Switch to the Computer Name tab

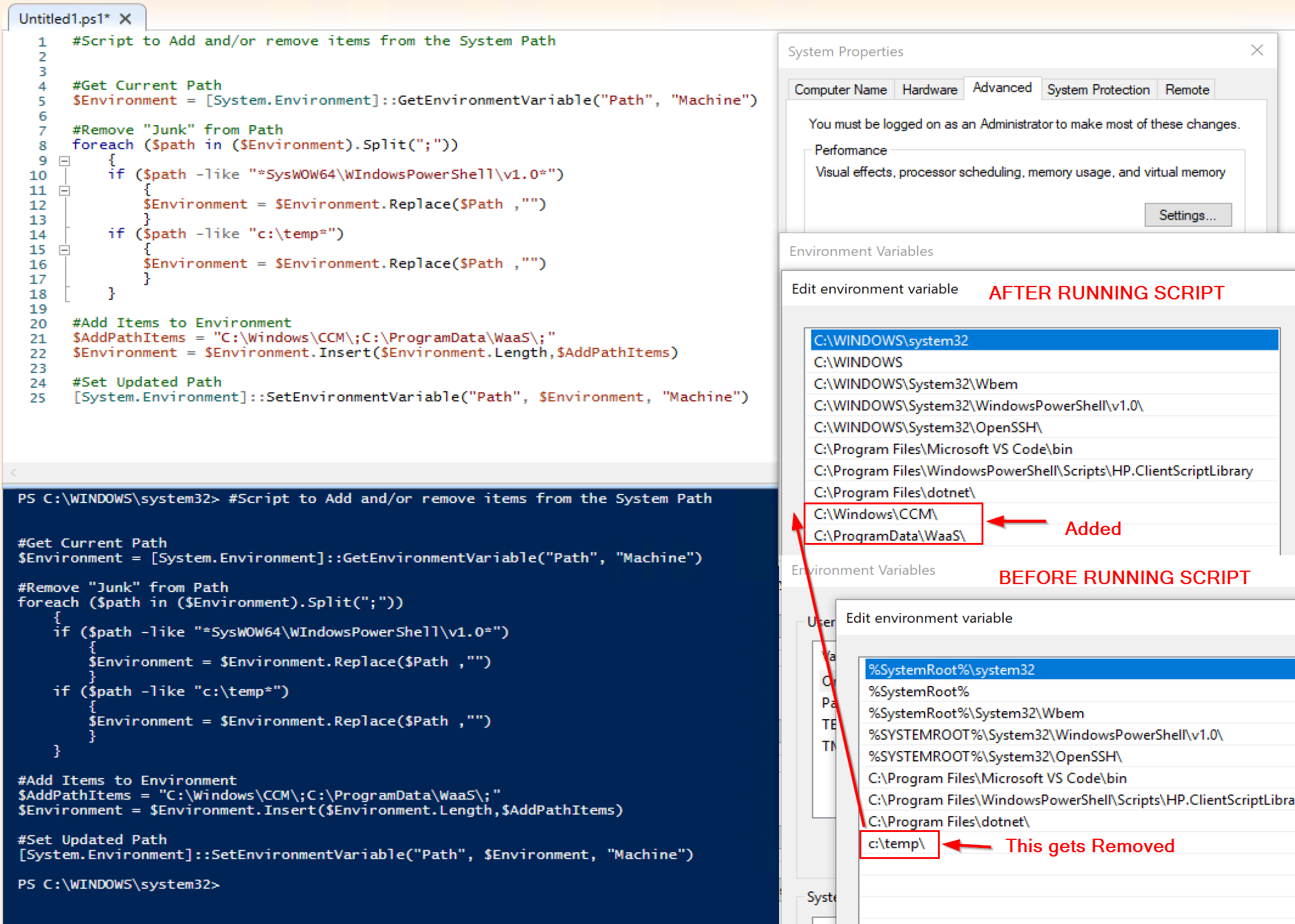click(840, 89)
